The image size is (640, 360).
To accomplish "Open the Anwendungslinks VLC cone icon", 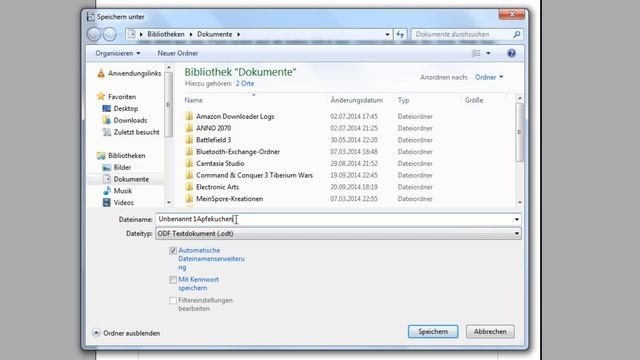I will (x=101, y=73).
